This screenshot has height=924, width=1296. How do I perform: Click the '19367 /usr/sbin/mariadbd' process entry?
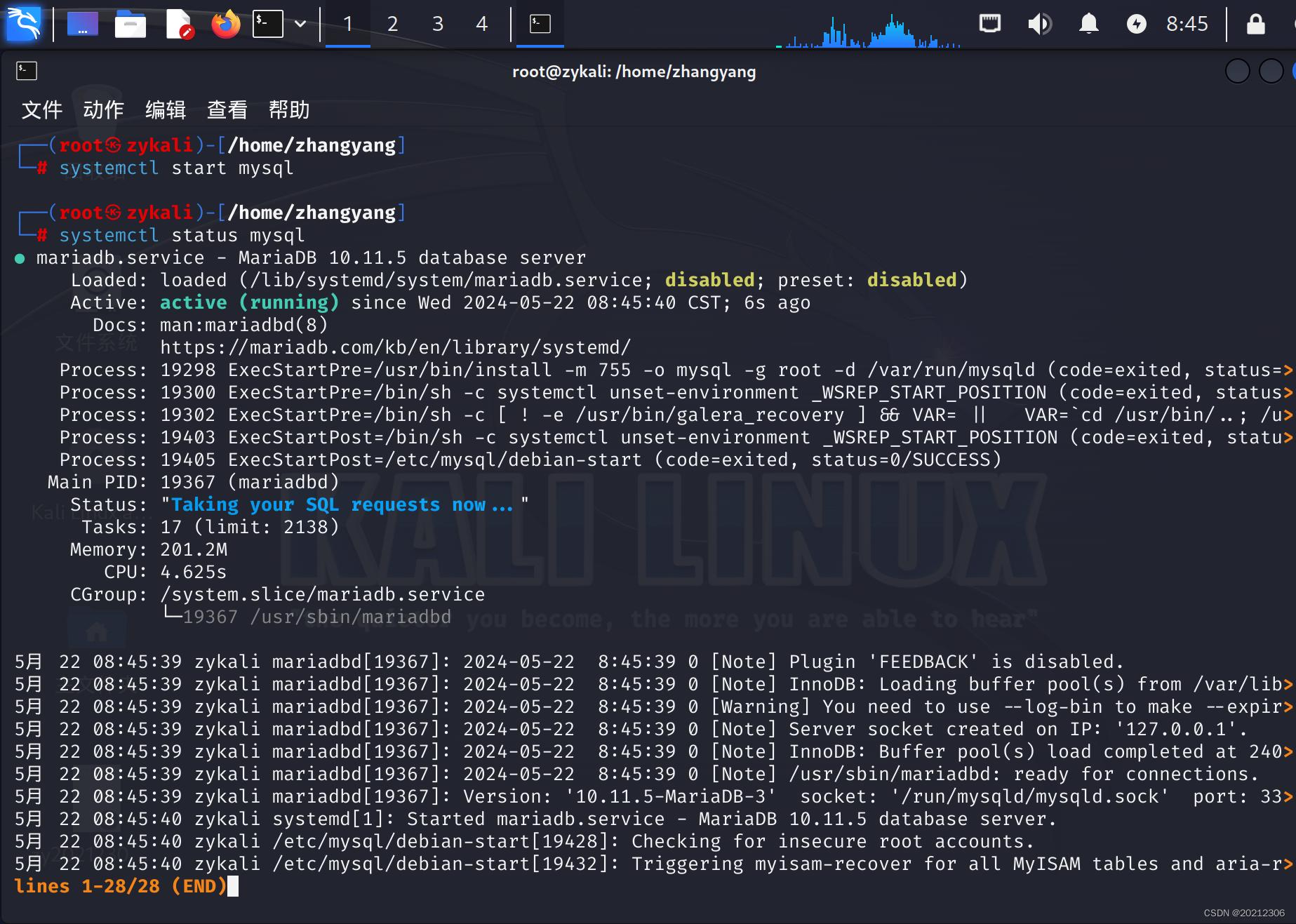pyautogui.click(x=317, y=617)
